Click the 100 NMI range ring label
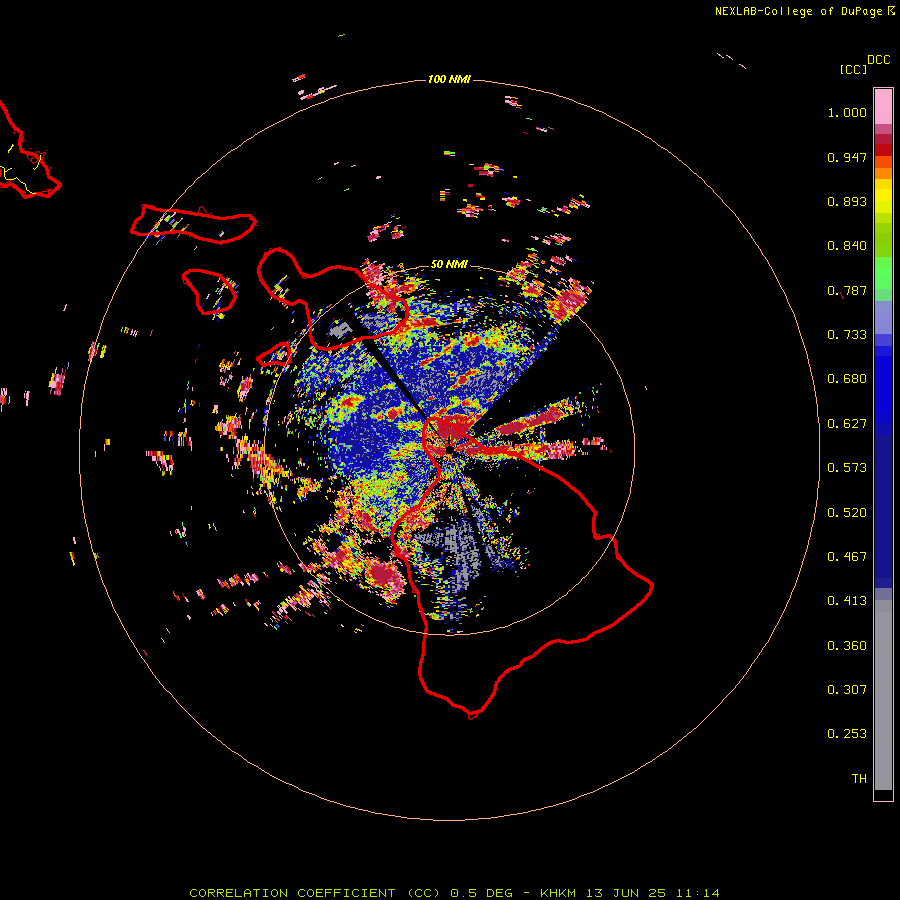 [449, 79]
